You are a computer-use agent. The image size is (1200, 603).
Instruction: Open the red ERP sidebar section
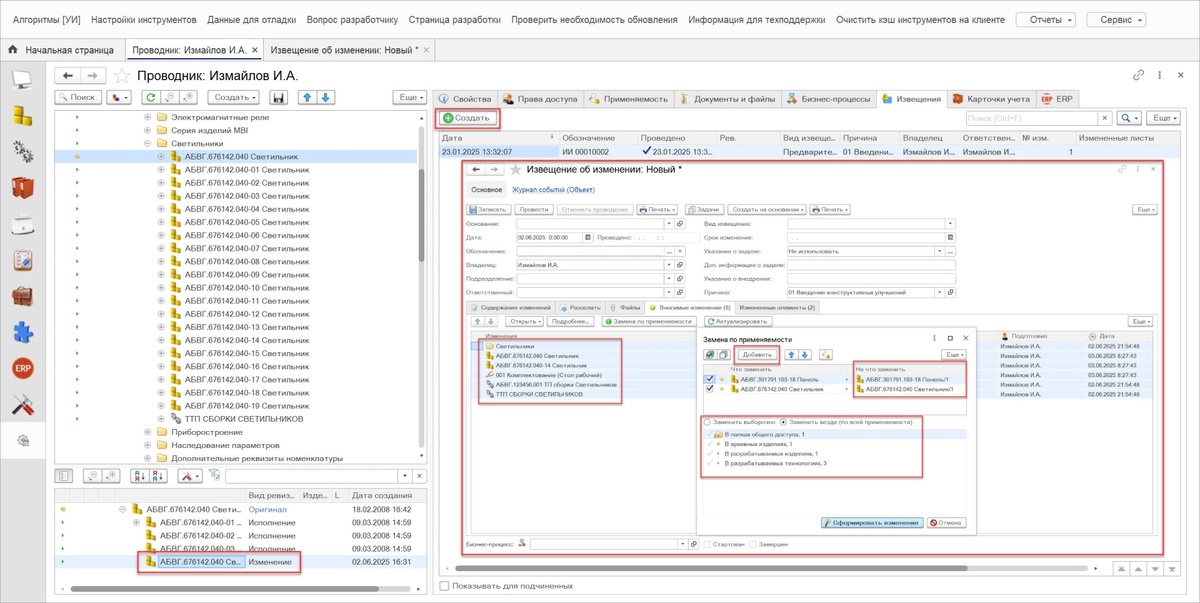[x=22, y=368]
